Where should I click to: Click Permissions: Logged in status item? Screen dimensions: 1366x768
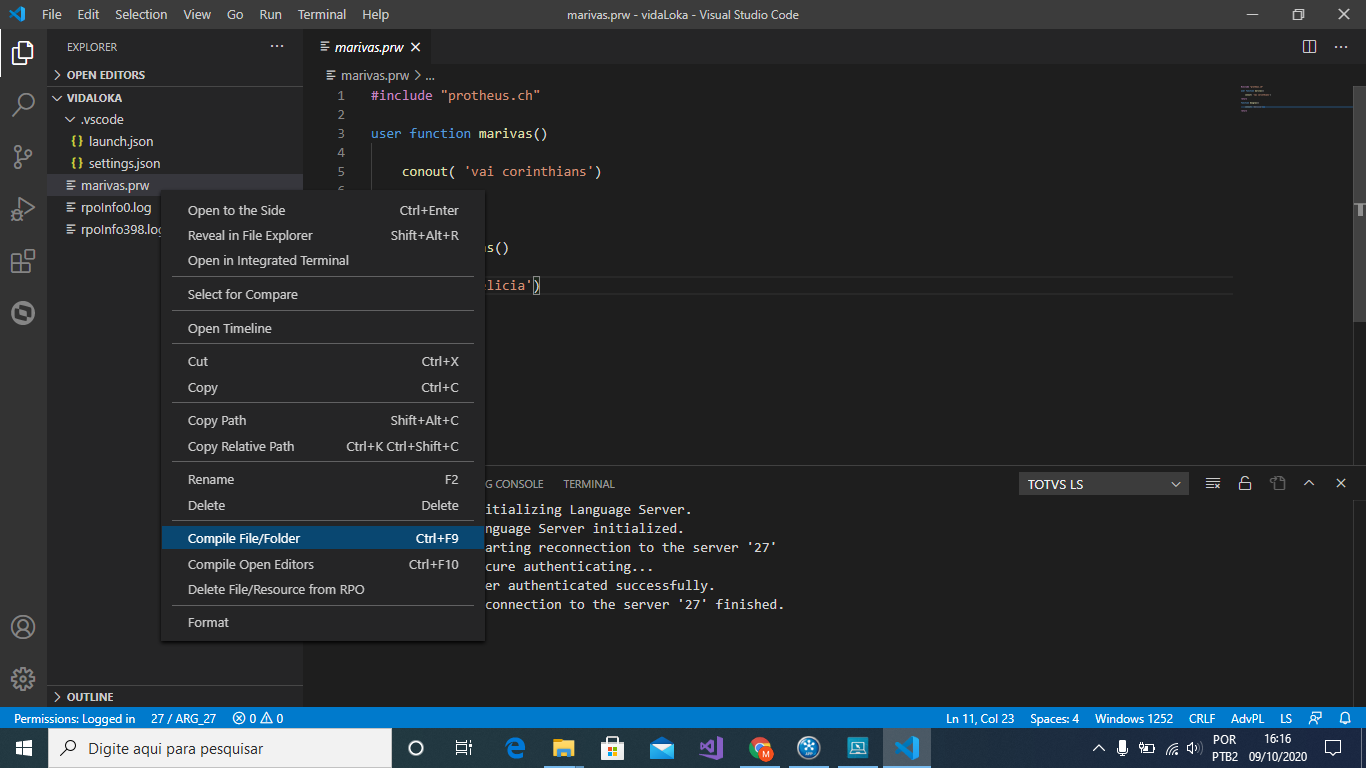[x=75, y=718]
